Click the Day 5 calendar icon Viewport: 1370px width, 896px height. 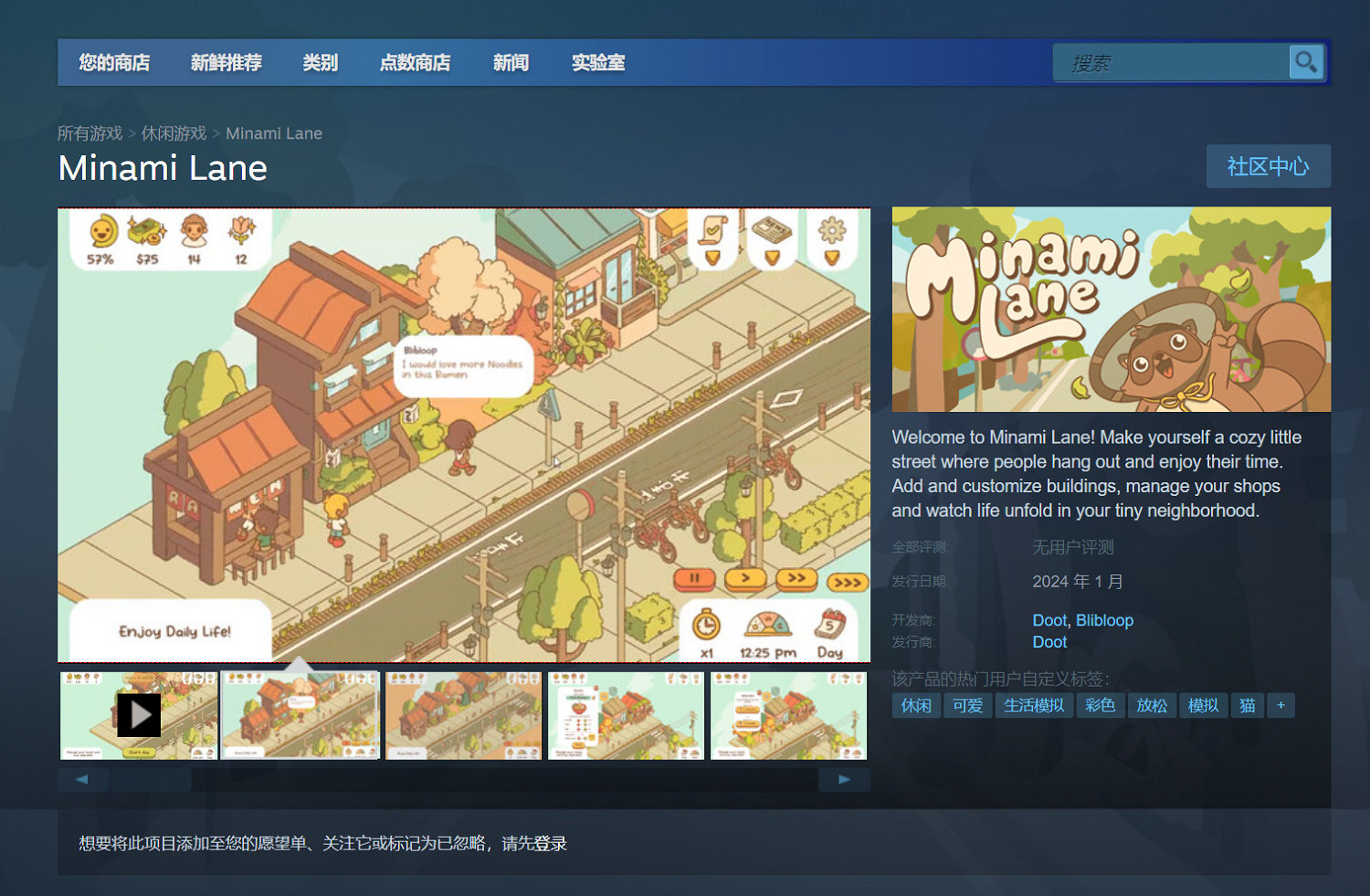click(x=829, y=625)
